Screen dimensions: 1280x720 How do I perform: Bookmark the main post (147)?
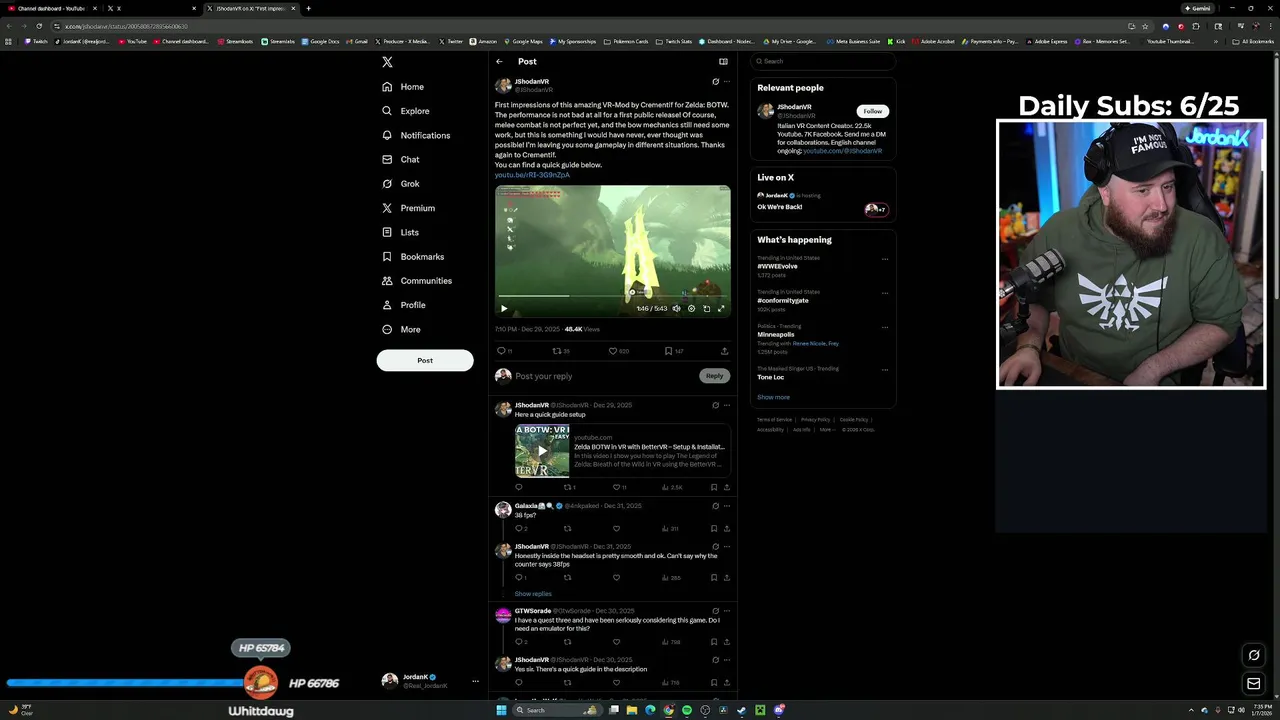pos(673,351)
